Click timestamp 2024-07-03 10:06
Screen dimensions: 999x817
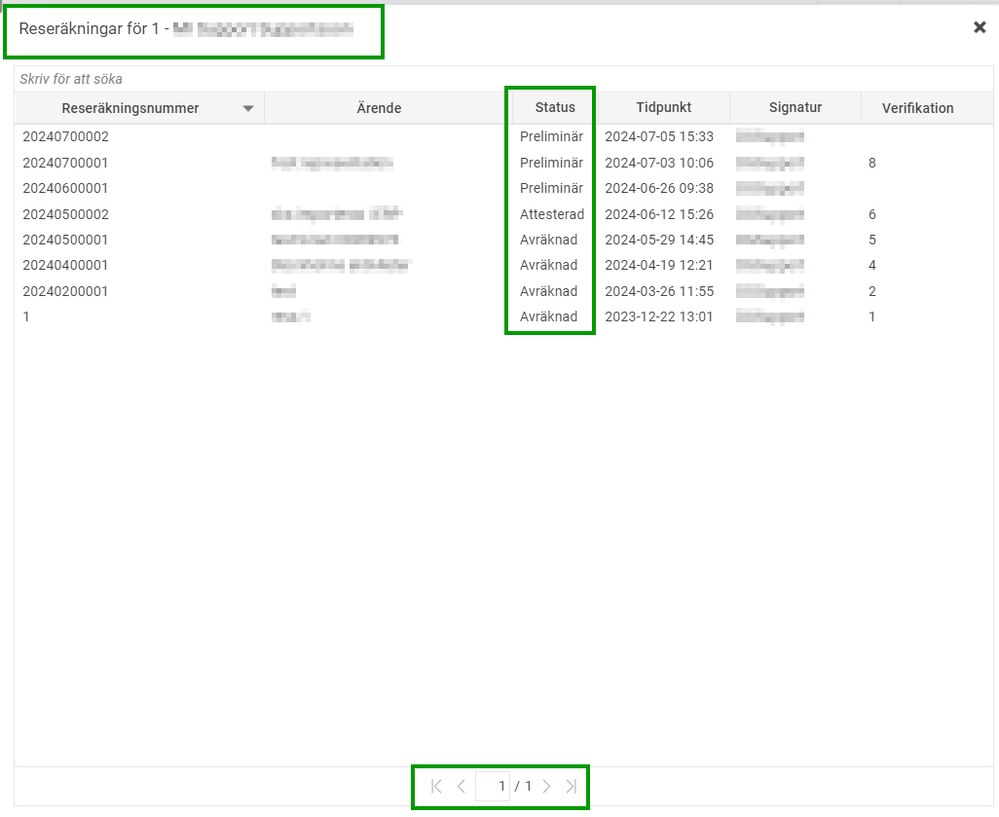point(659,163)
